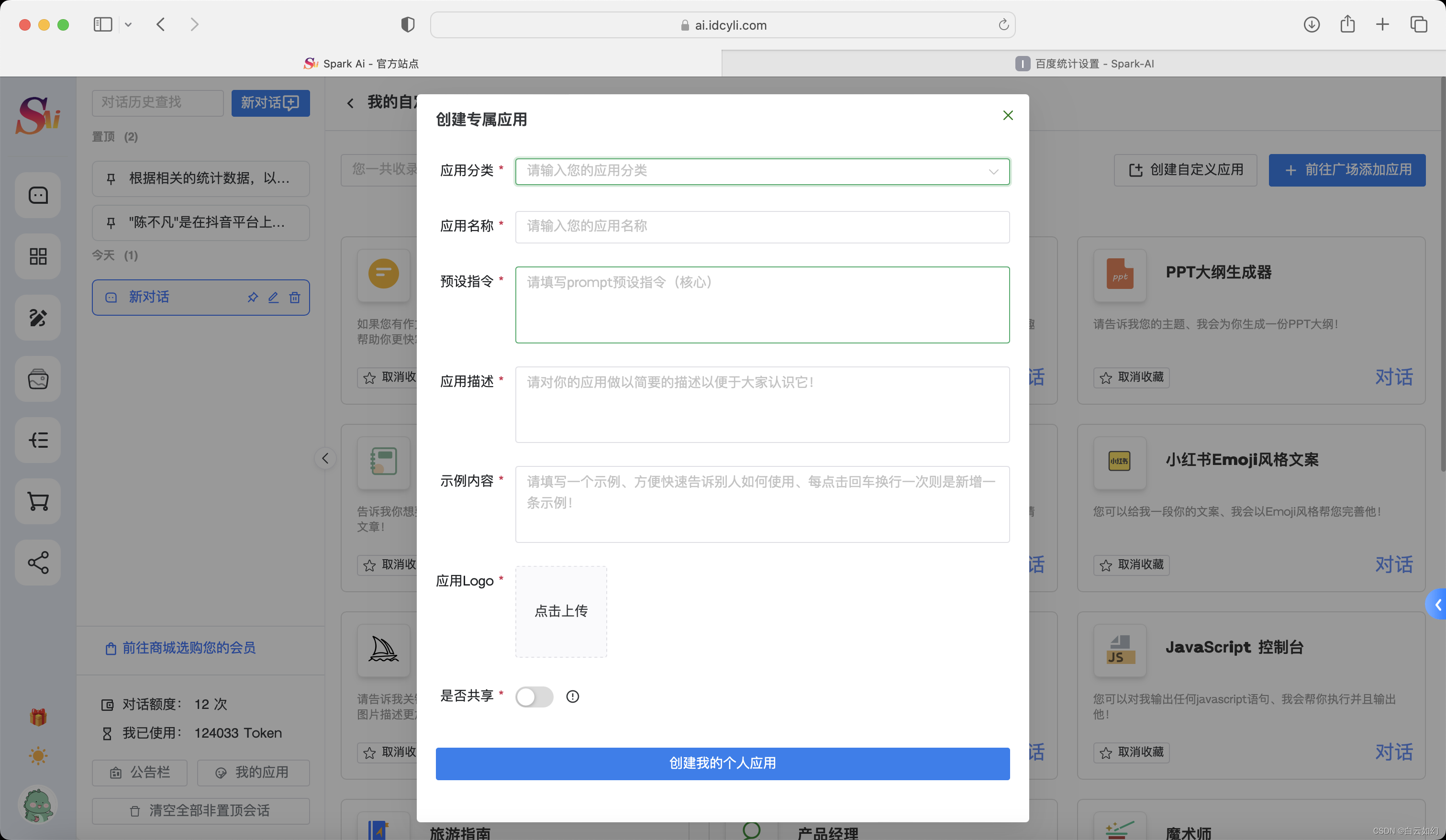Select the 新对话 conversation item
Image resolution: width=1446 pixels, height=840 pixels.
(x=201, y=297)
